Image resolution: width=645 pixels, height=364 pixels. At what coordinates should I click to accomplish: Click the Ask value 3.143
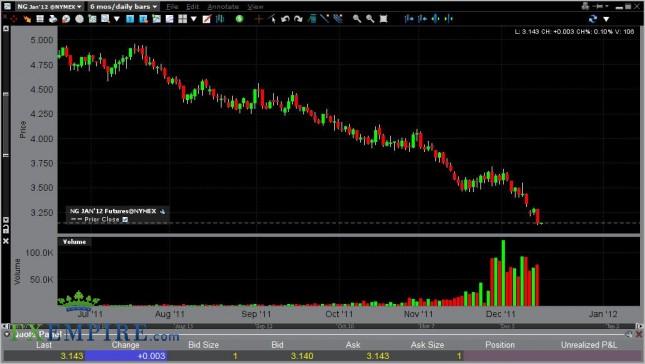tap(378, 356)
